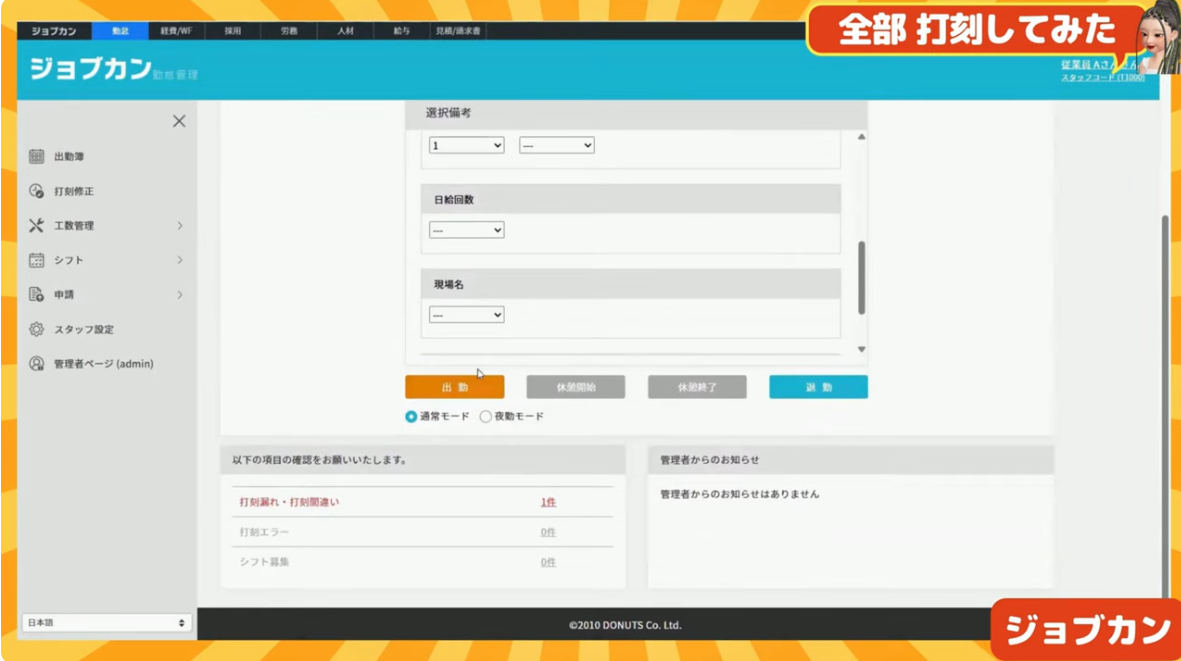
Task: Click the 管理者からのお知らせはありません message
Action: coord(740,495)
